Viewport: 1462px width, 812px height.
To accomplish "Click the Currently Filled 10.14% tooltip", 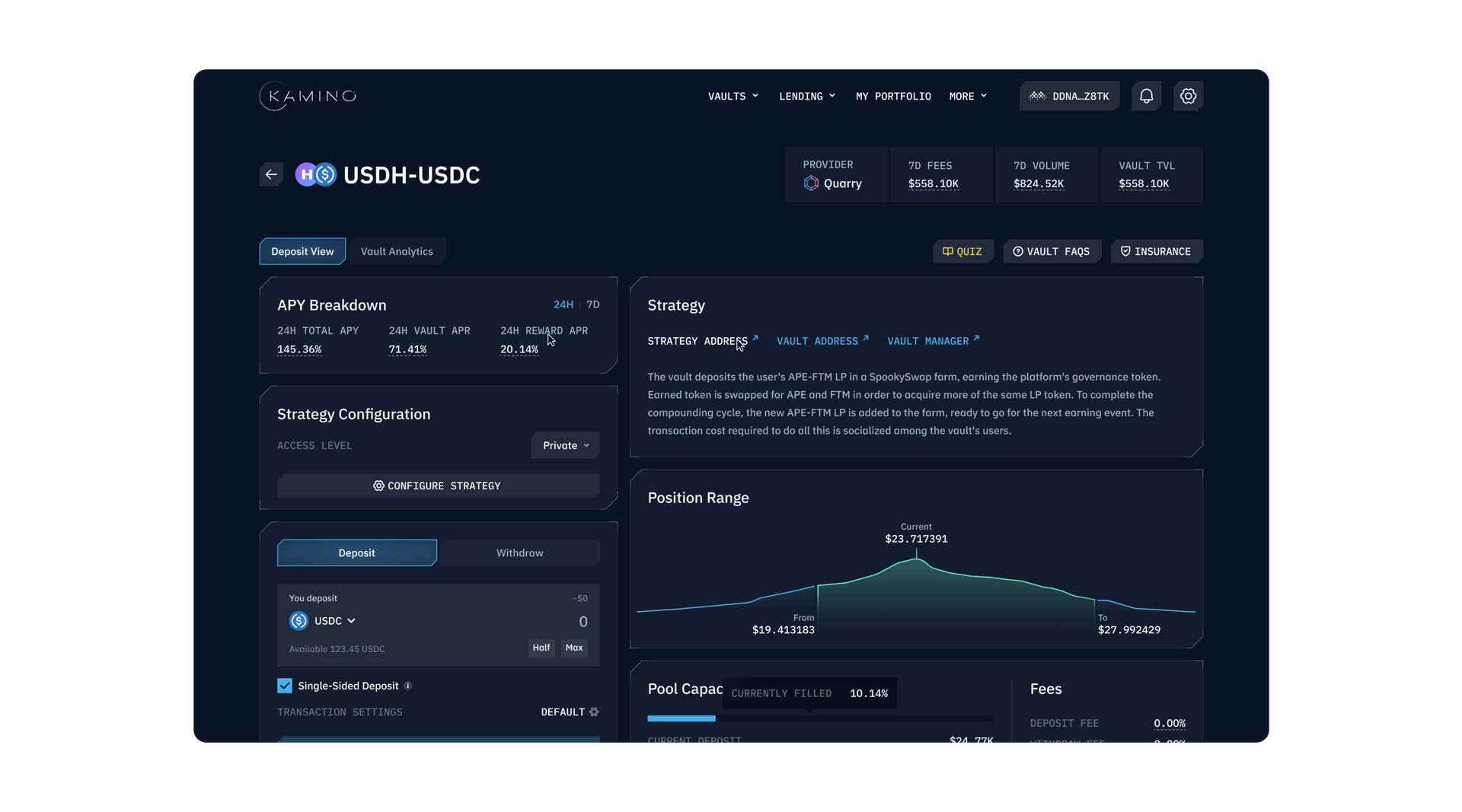I will [809, 693].
